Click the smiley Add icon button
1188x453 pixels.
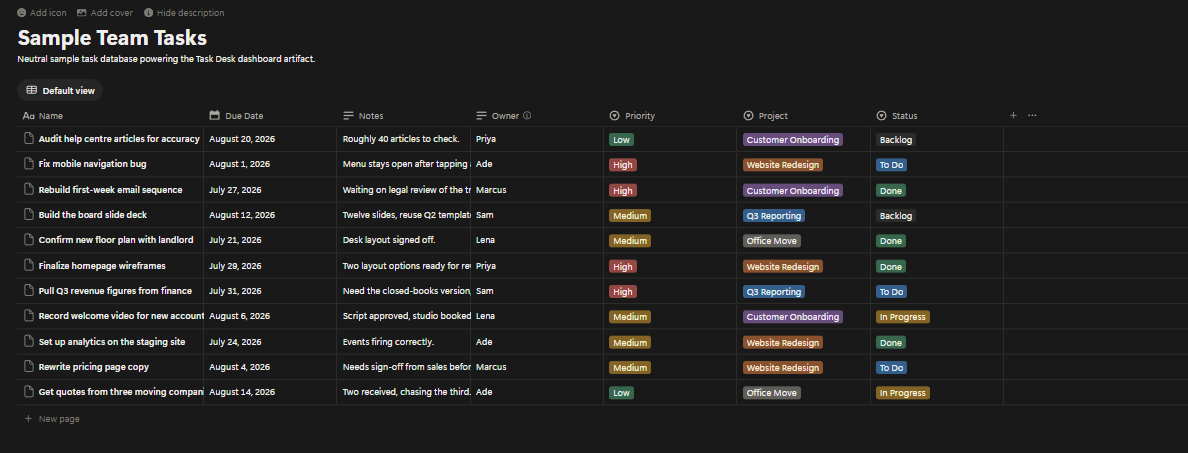[21, 13]
